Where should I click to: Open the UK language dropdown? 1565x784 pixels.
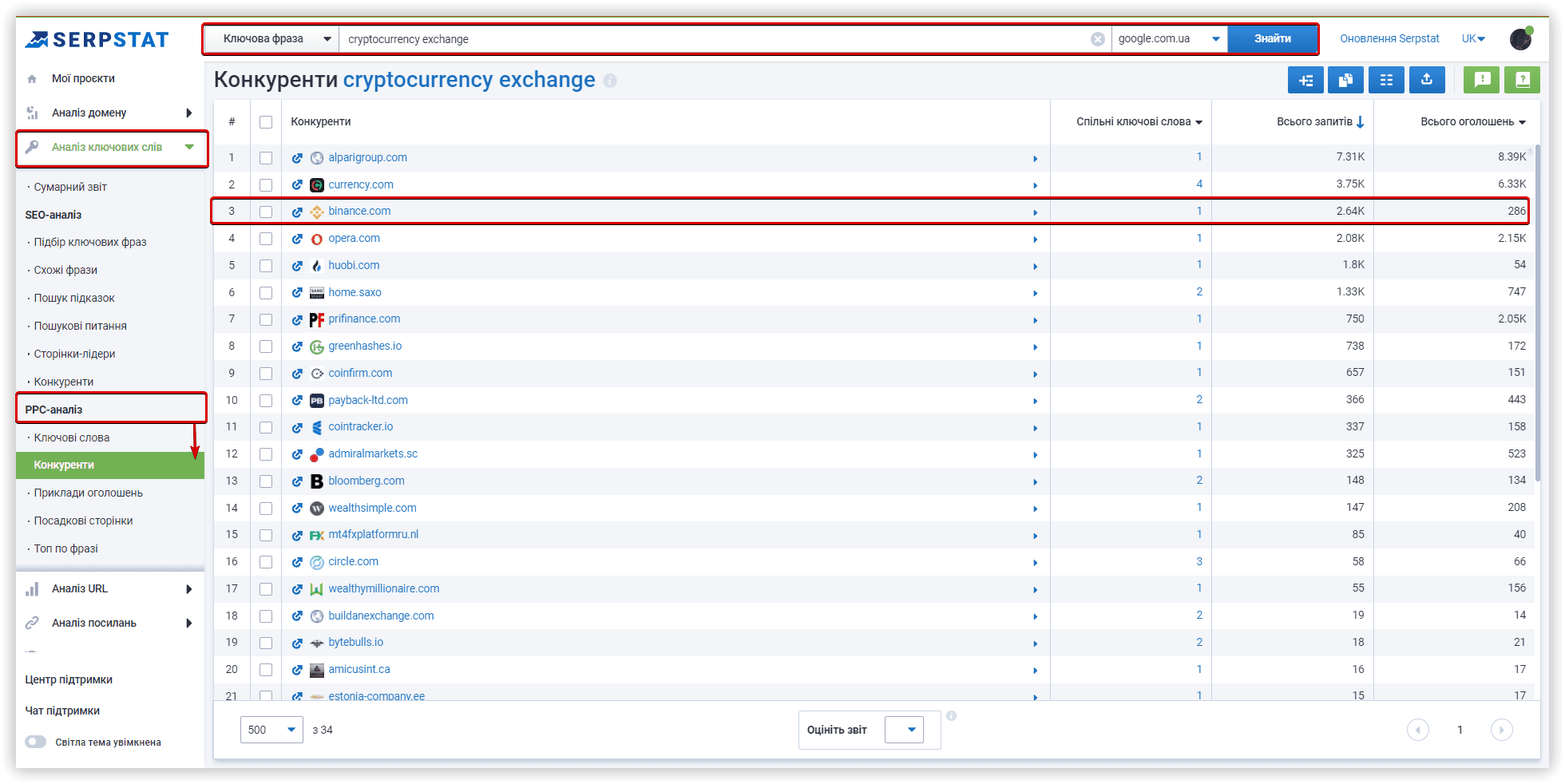pos(1473,38)
